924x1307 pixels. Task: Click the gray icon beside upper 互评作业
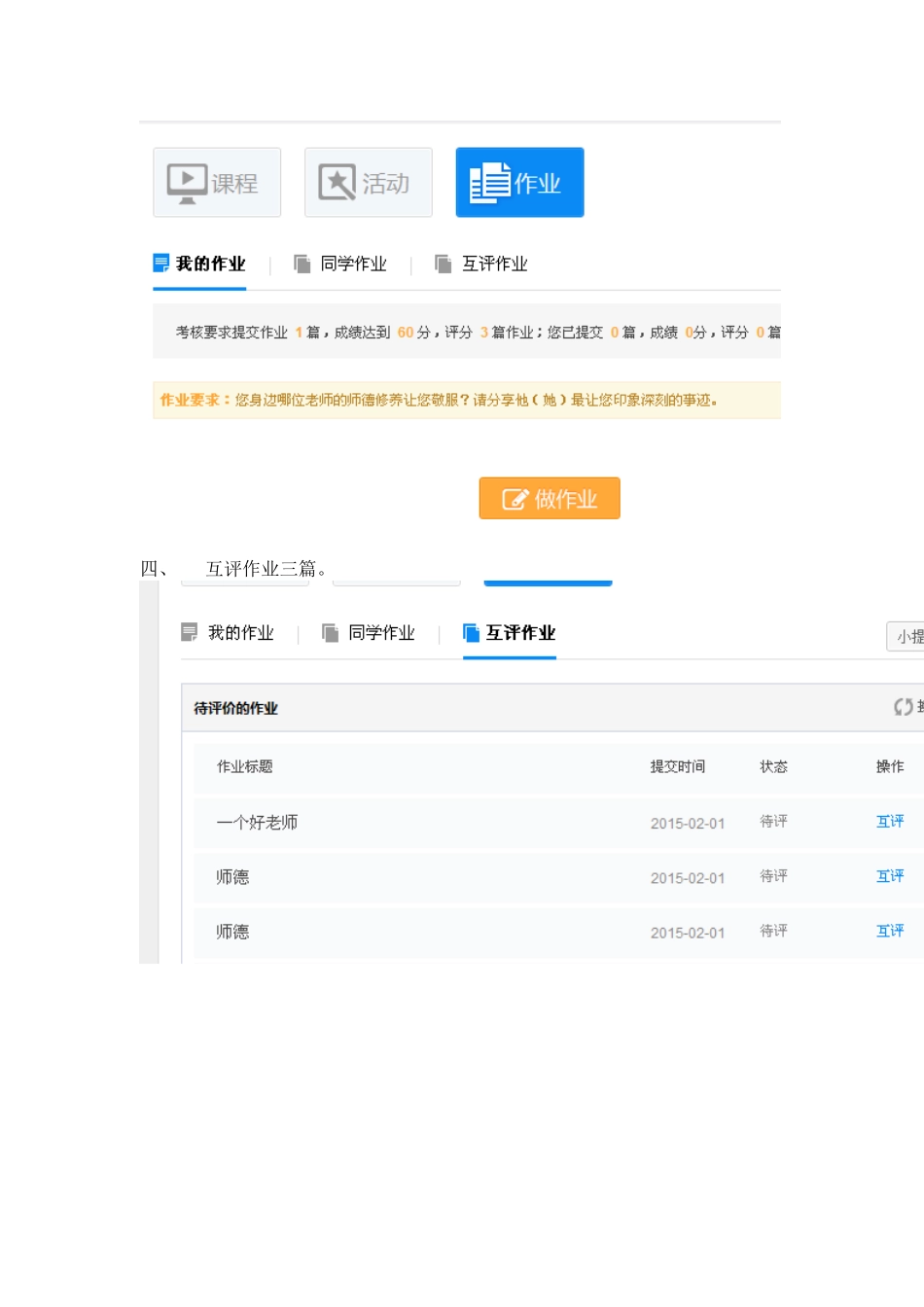[x=444, y=264]
